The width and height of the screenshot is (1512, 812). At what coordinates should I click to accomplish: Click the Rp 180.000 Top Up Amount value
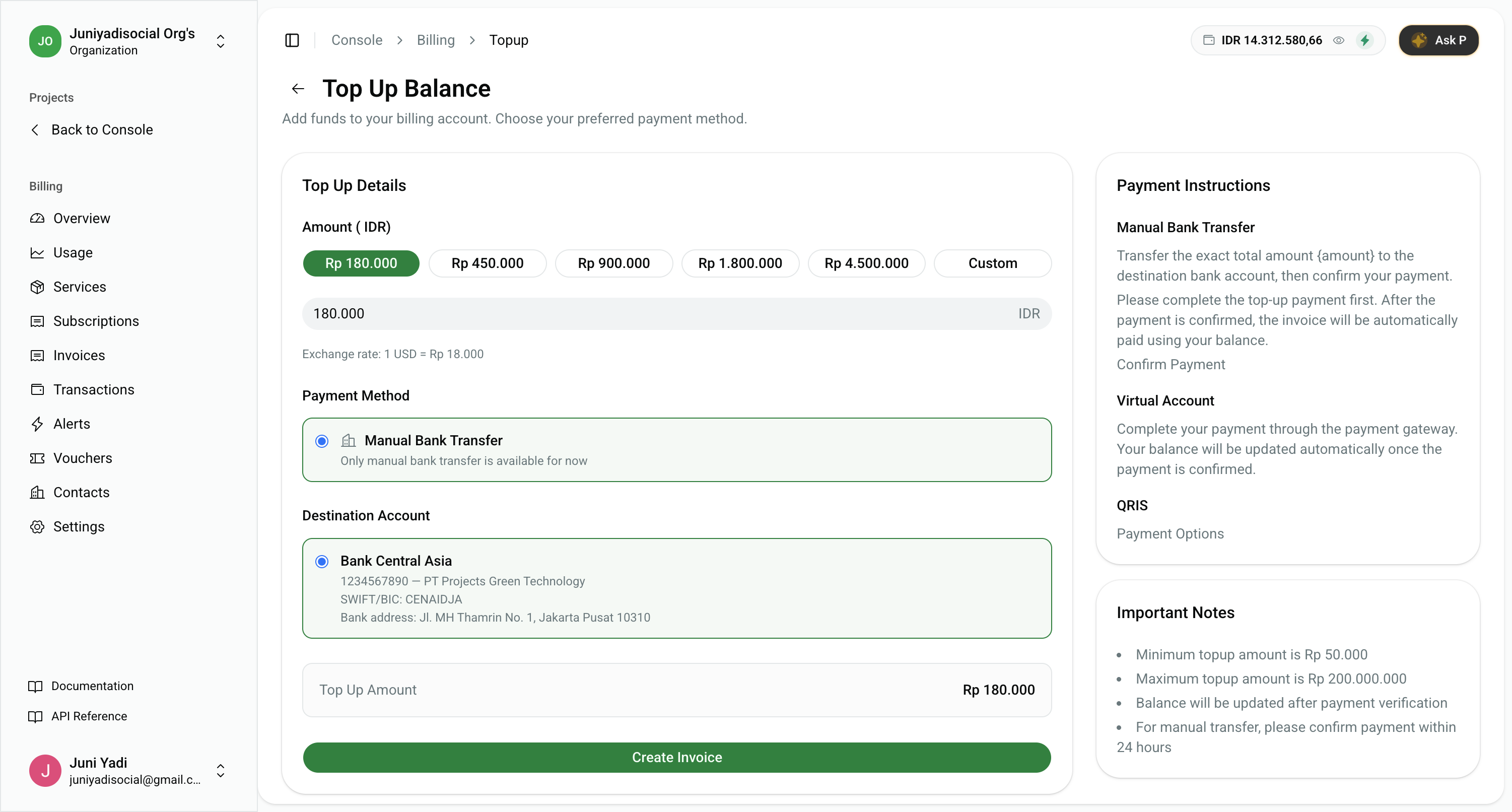(998, 690)
